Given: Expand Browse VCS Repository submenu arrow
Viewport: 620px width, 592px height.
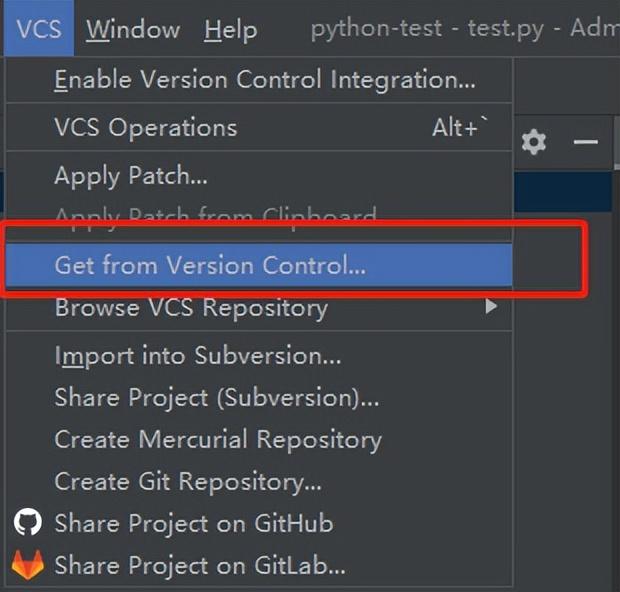Looking at the screenshot, I should 491,306.
